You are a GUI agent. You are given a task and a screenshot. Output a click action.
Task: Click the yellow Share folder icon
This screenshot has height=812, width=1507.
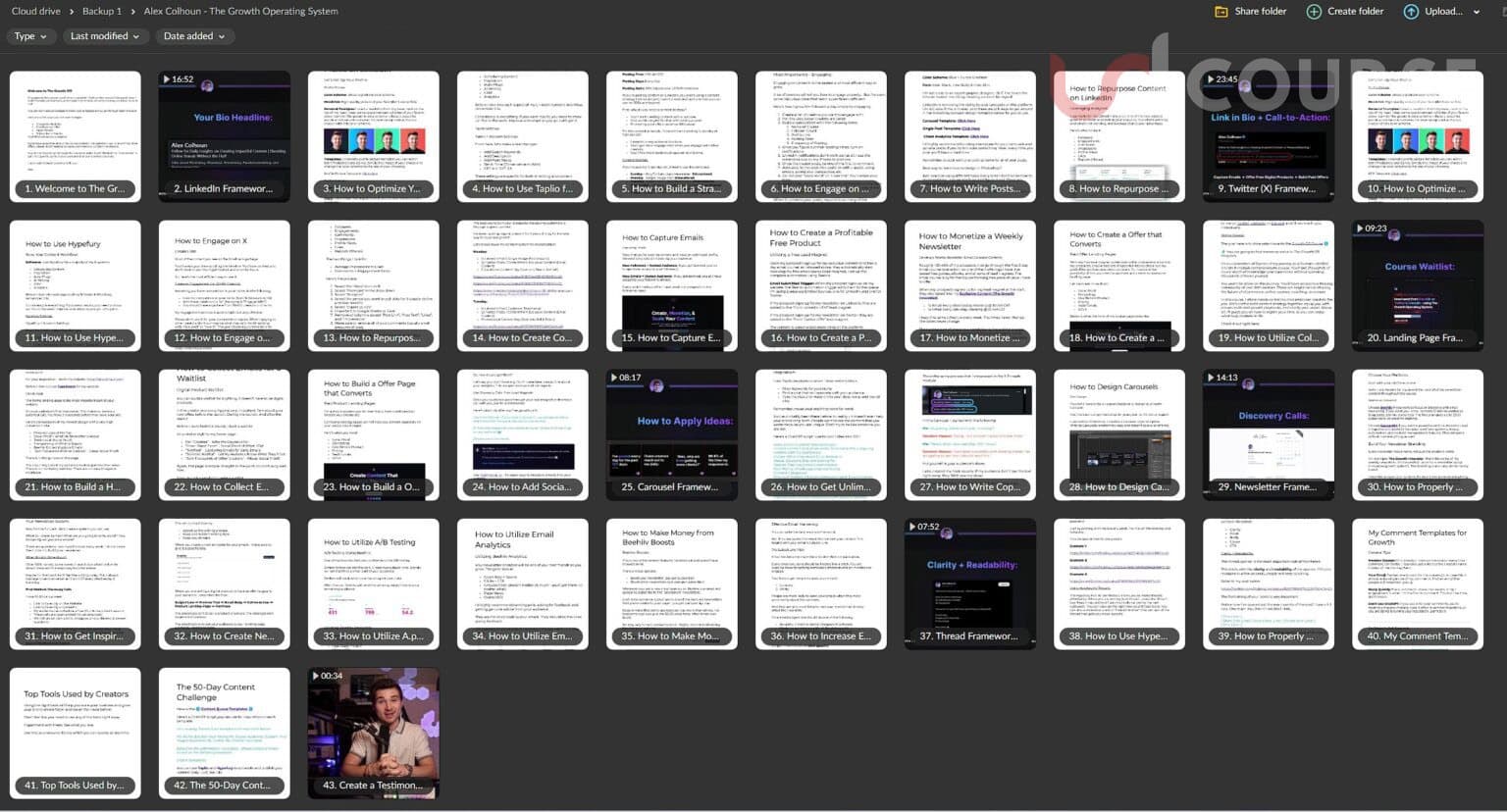[1221, 12]
